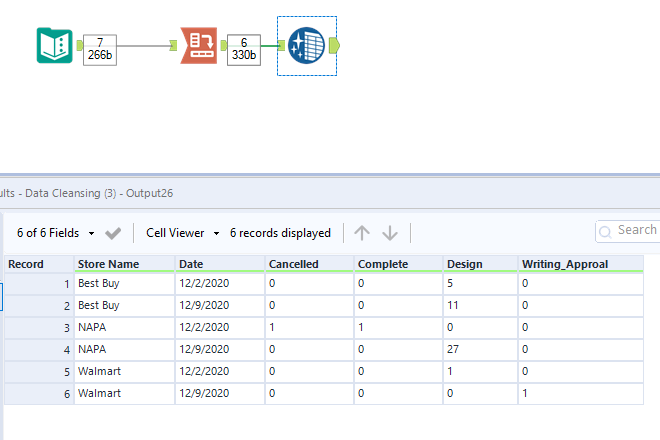
Task: Expand the Cell Viewer dropdown
Action: point(182,233)
